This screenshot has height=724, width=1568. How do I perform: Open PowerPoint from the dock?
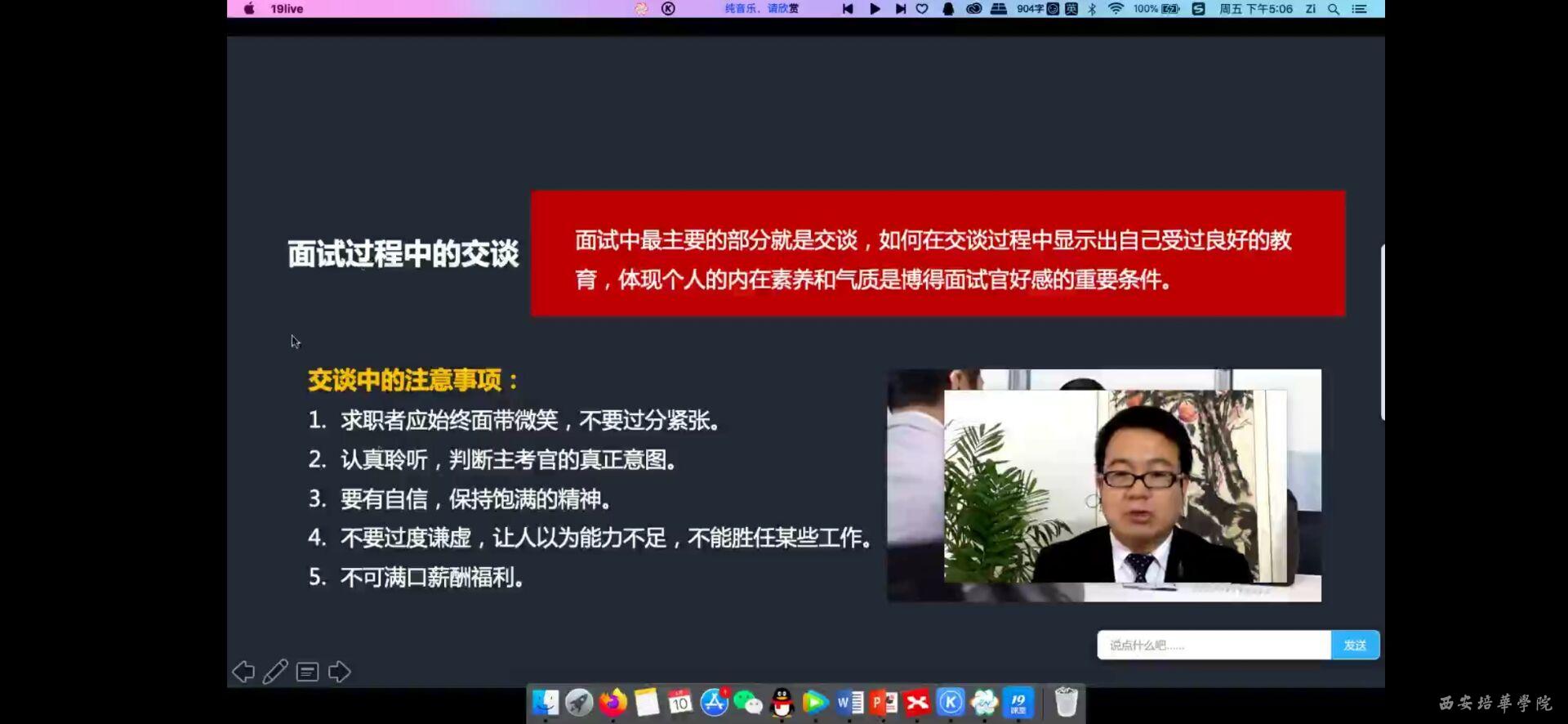tap(883, 703)
